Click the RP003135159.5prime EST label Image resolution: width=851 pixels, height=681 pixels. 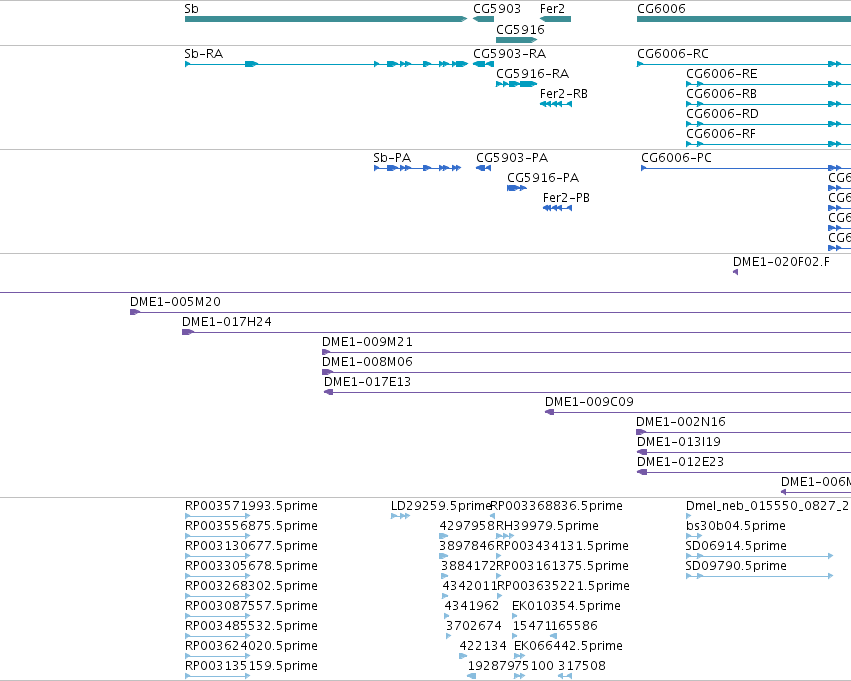pyautogui.click(x=251, y=667)
